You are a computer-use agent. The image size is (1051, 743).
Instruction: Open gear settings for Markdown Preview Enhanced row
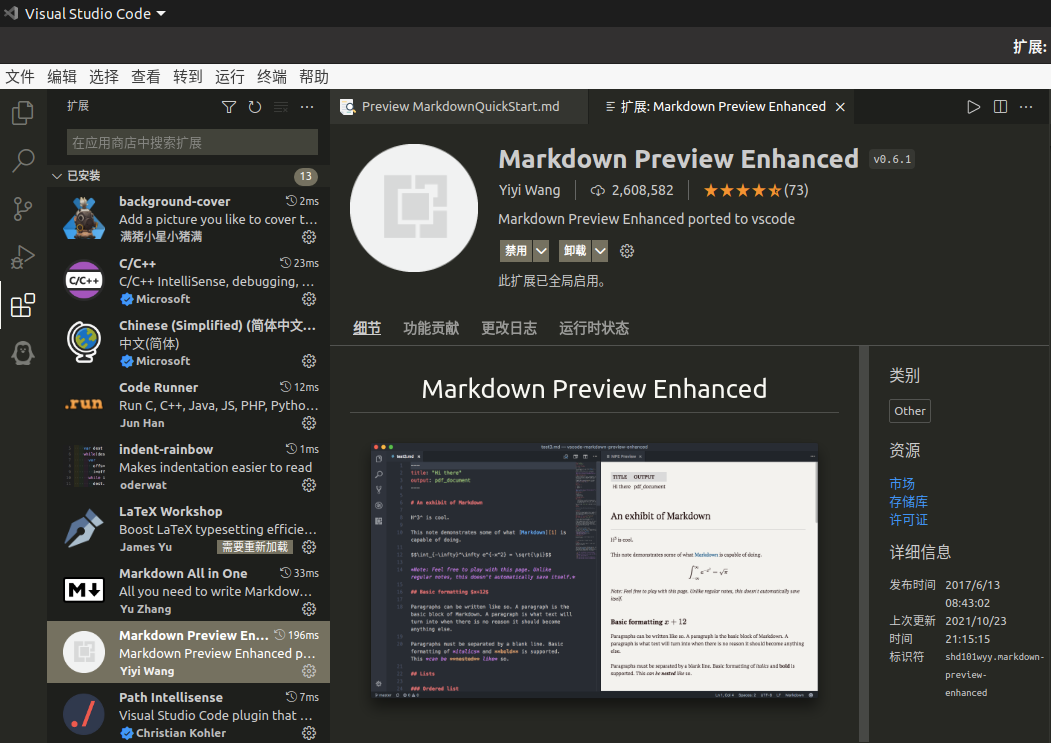click(309, 671)
